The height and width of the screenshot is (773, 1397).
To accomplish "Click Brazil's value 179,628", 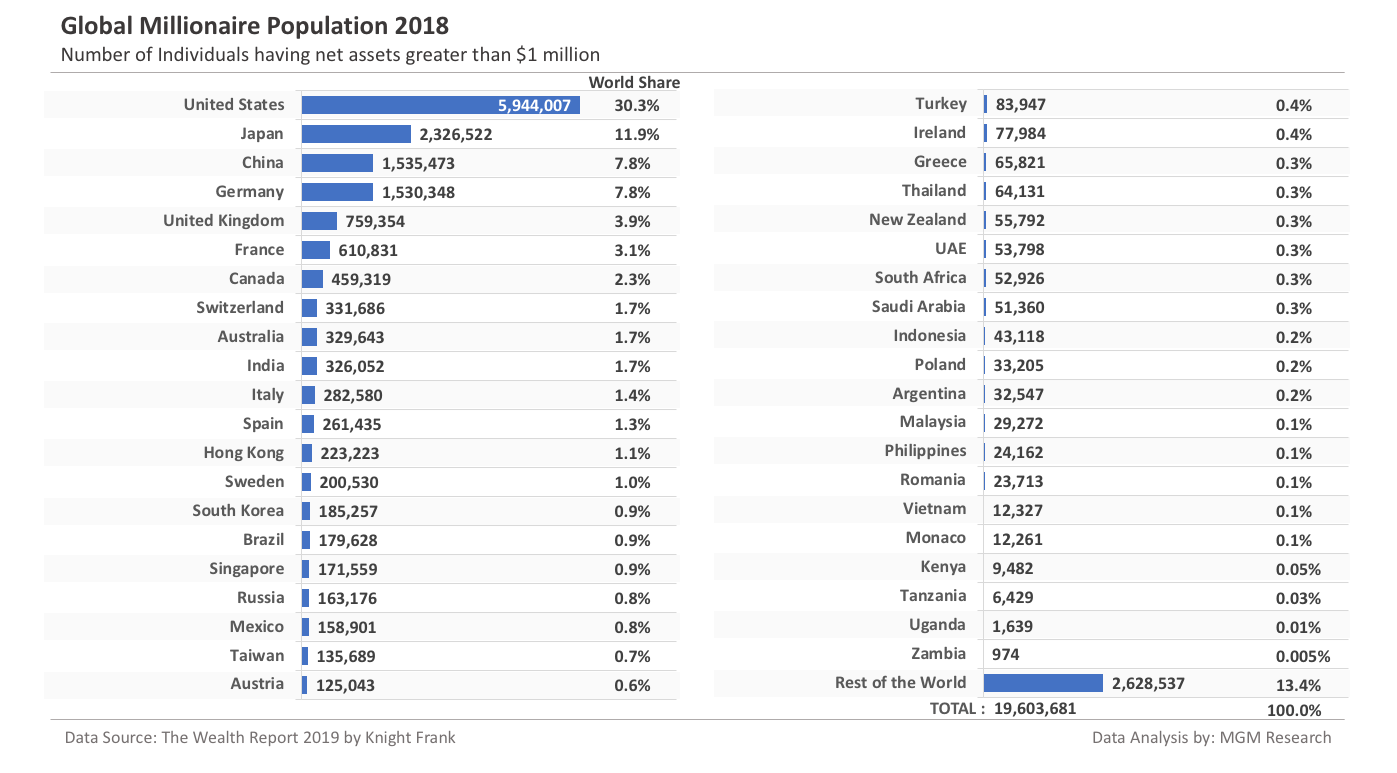I will 348,541.
